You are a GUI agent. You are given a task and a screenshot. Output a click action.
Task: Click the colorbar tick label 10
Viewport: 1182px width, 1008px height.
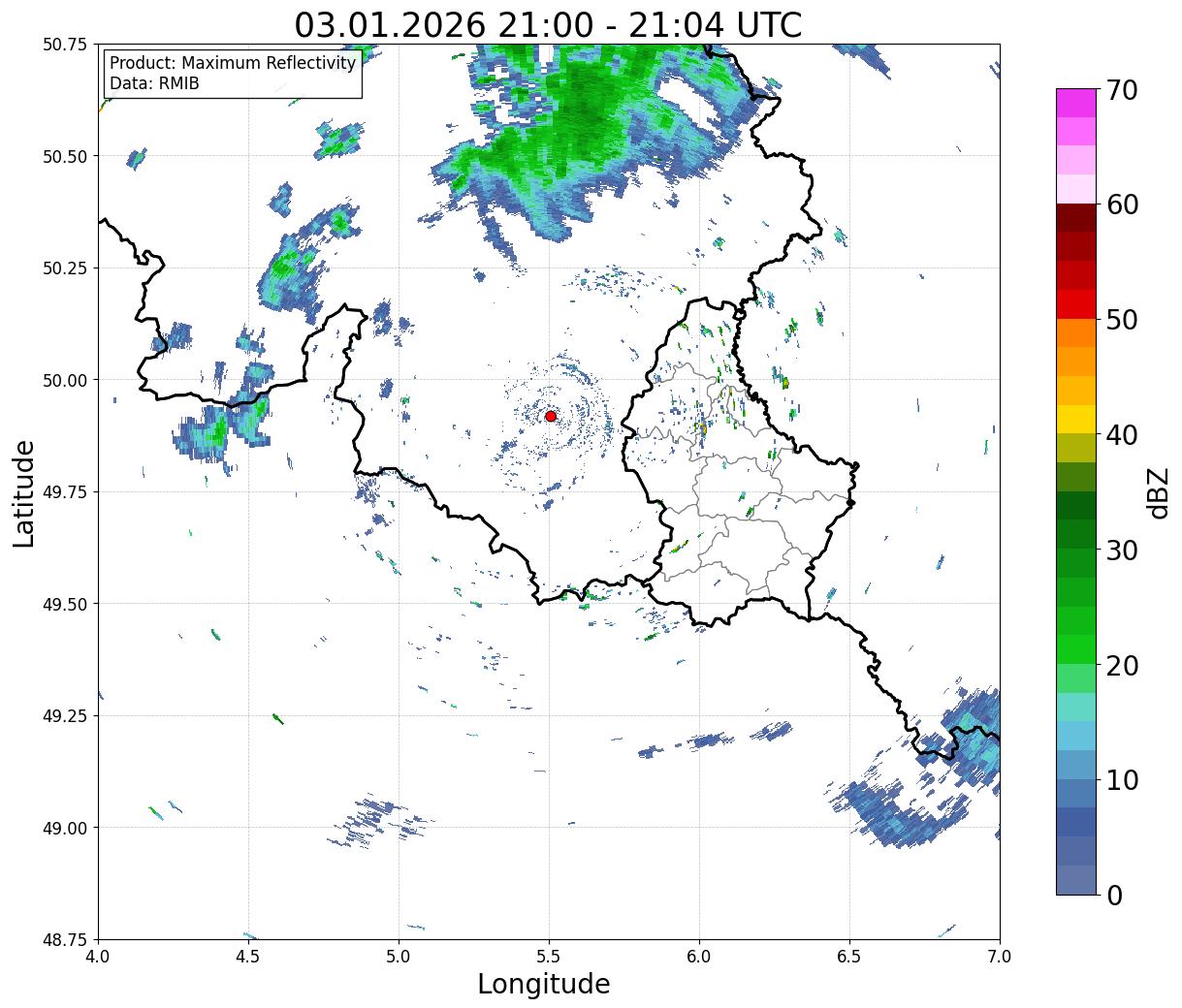tap(1121, 780)
